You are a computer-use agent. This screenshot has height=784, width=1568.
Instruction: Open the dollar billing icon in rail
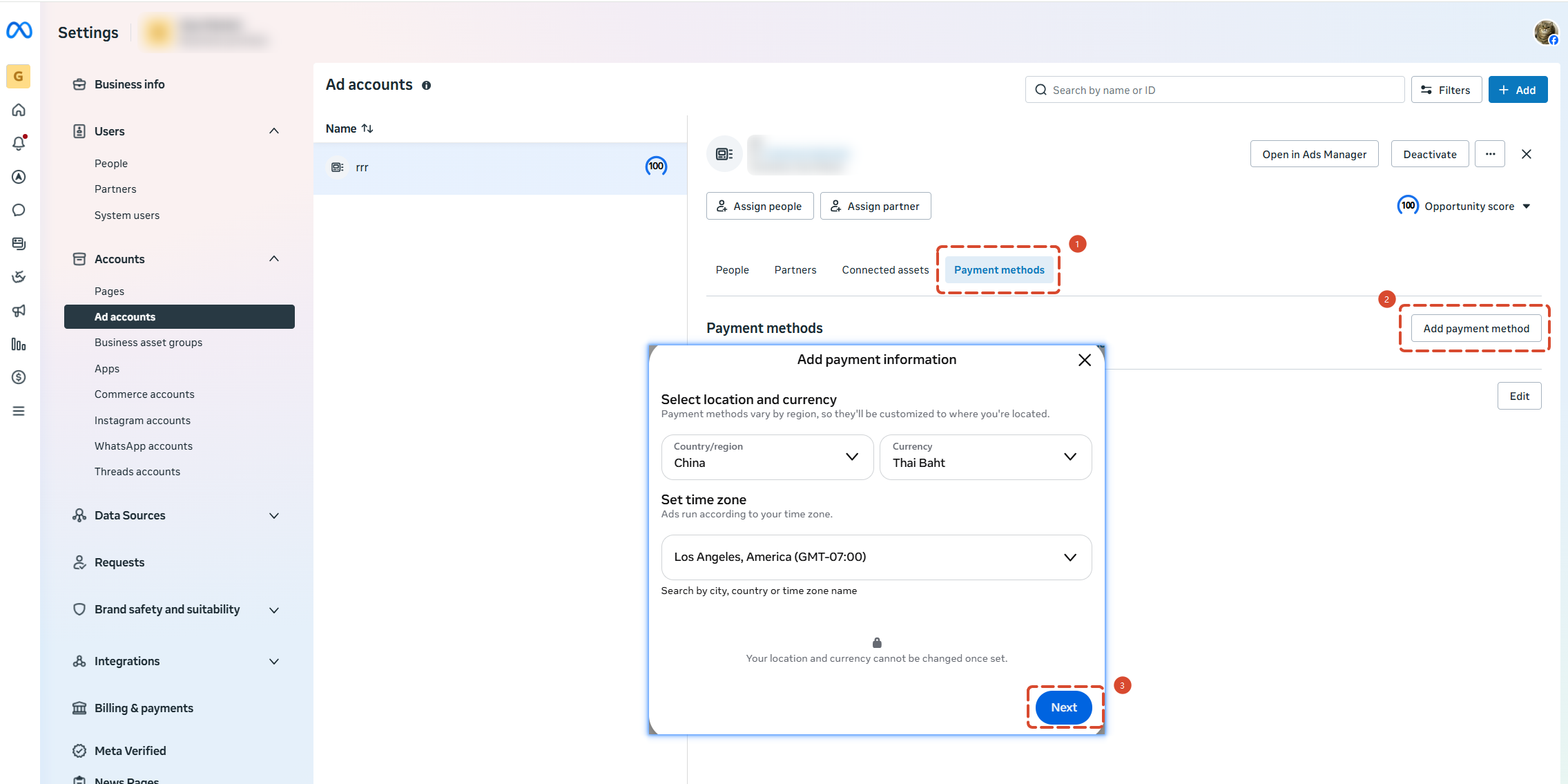pos(19,377)
